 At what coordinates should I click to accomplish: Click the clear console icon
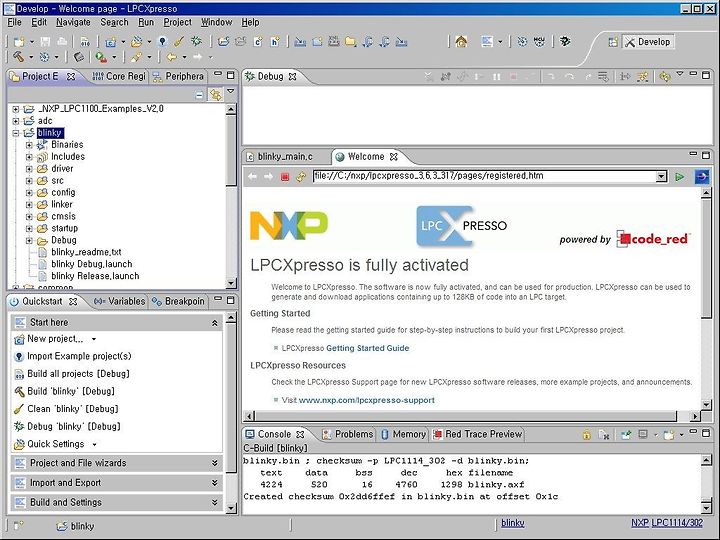(x=604, y=434)
